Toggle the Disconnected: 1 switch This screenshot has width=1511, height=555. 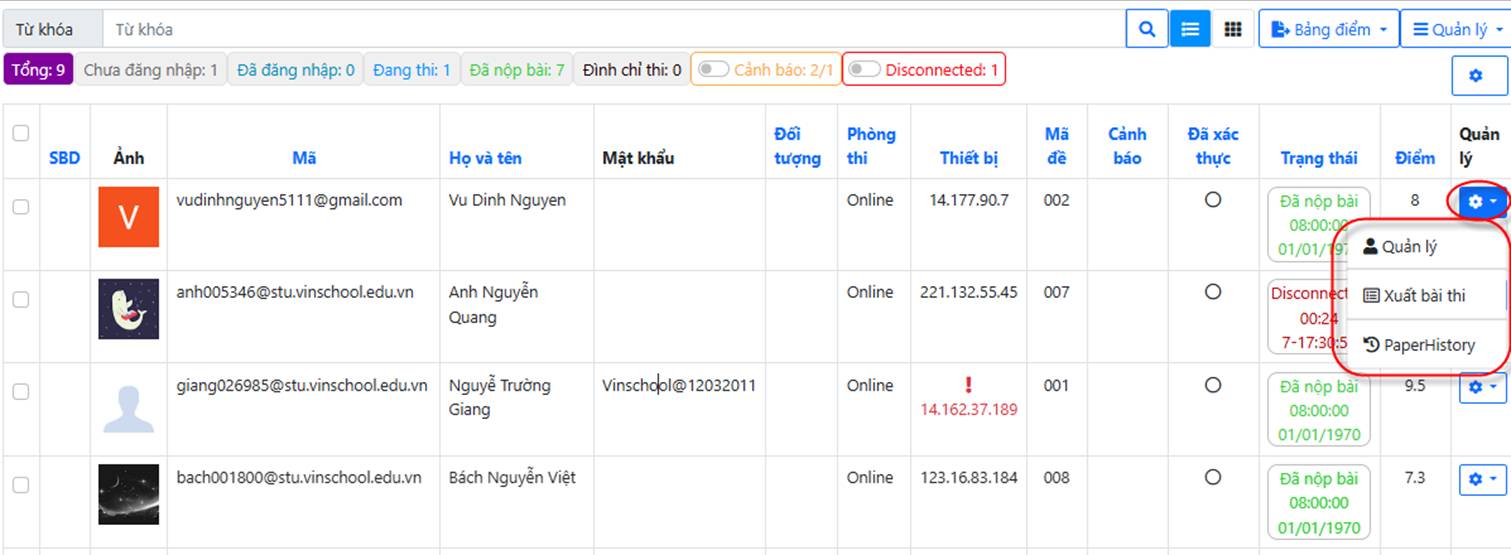(x=865, y=70)
